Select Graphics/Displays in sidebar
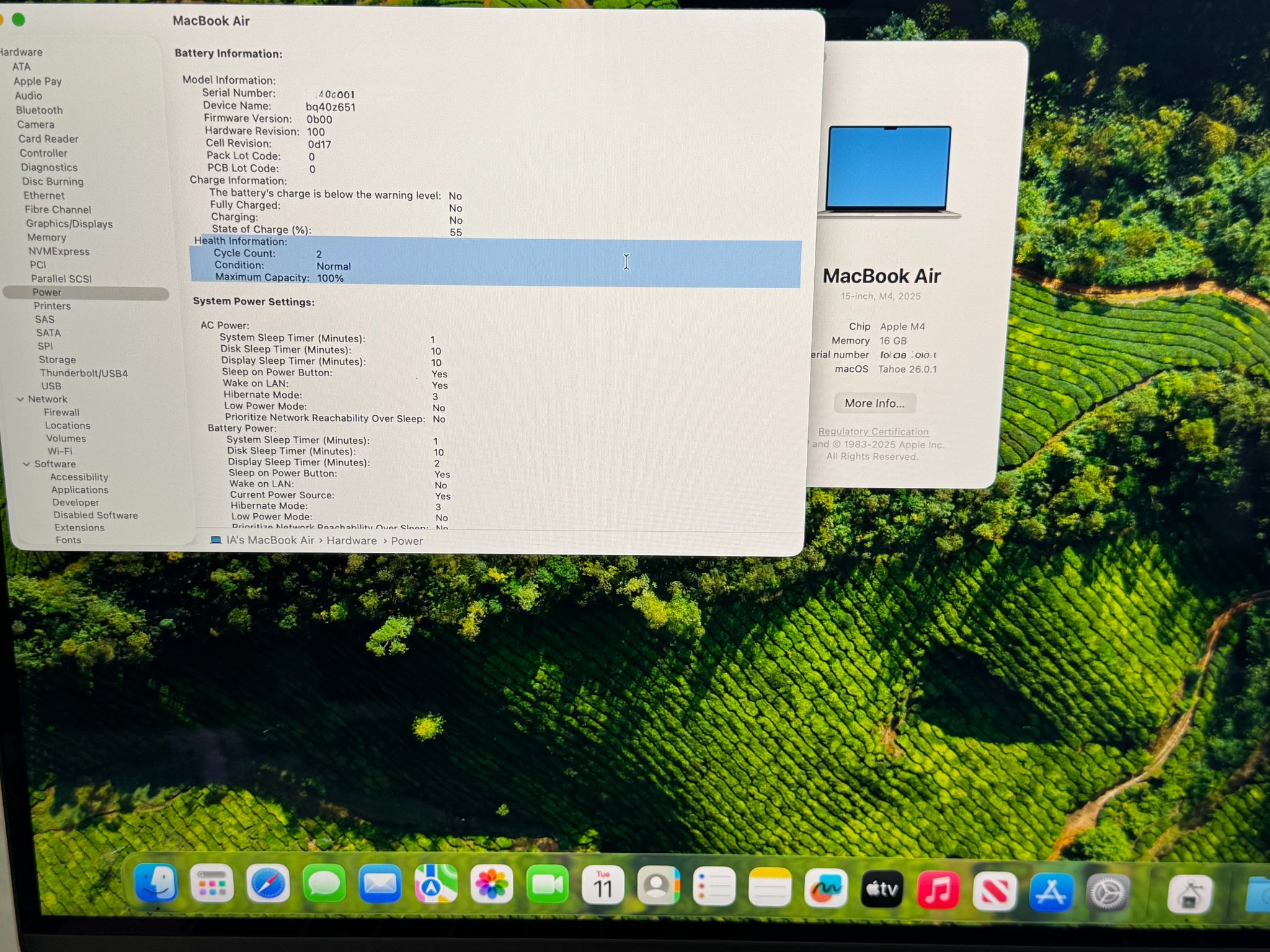1270x952 pixels. click(69, 224)
